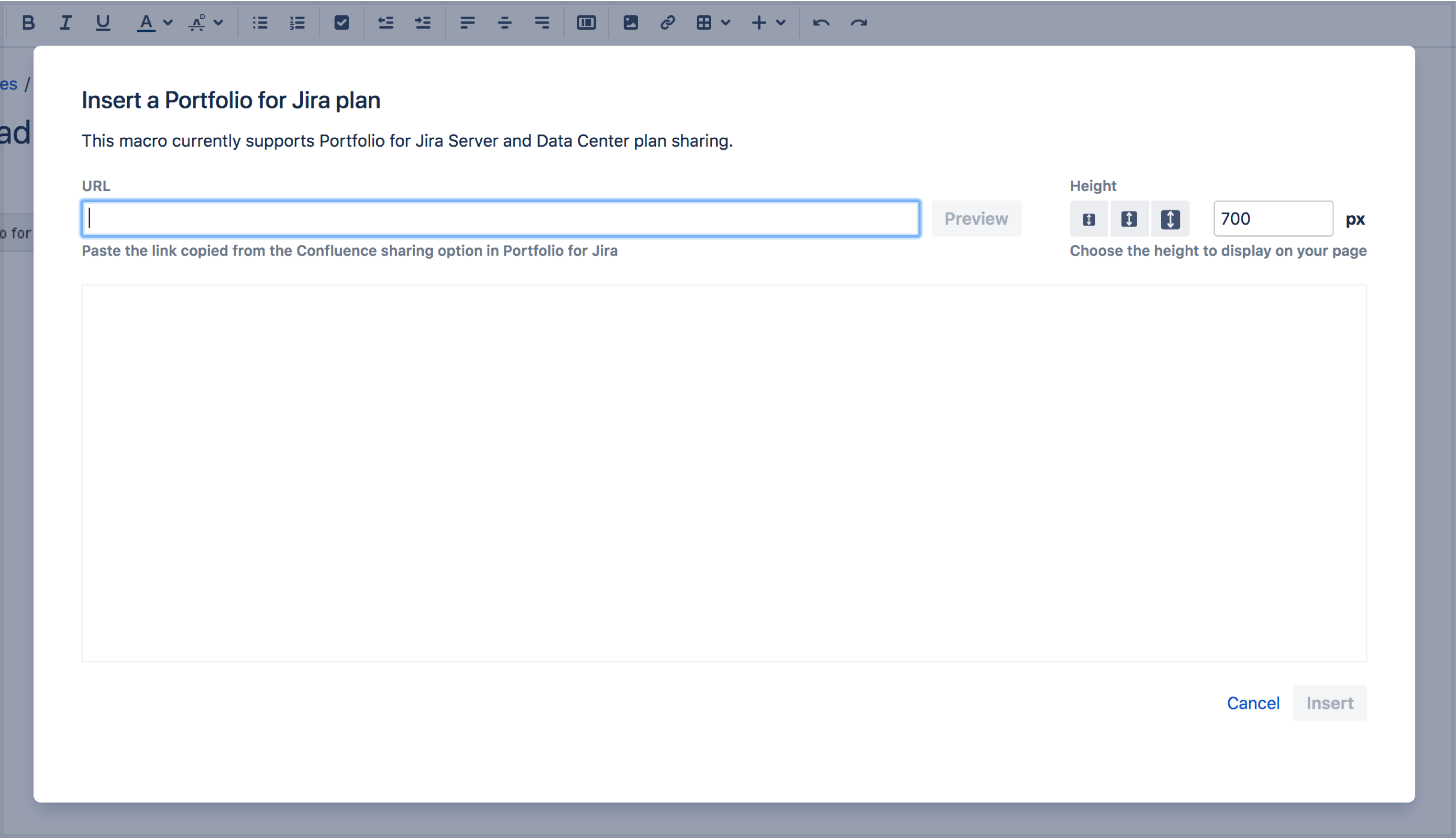1456x839 pixels.
Task: Click the empty plan preview area
Action: [724, 473]
